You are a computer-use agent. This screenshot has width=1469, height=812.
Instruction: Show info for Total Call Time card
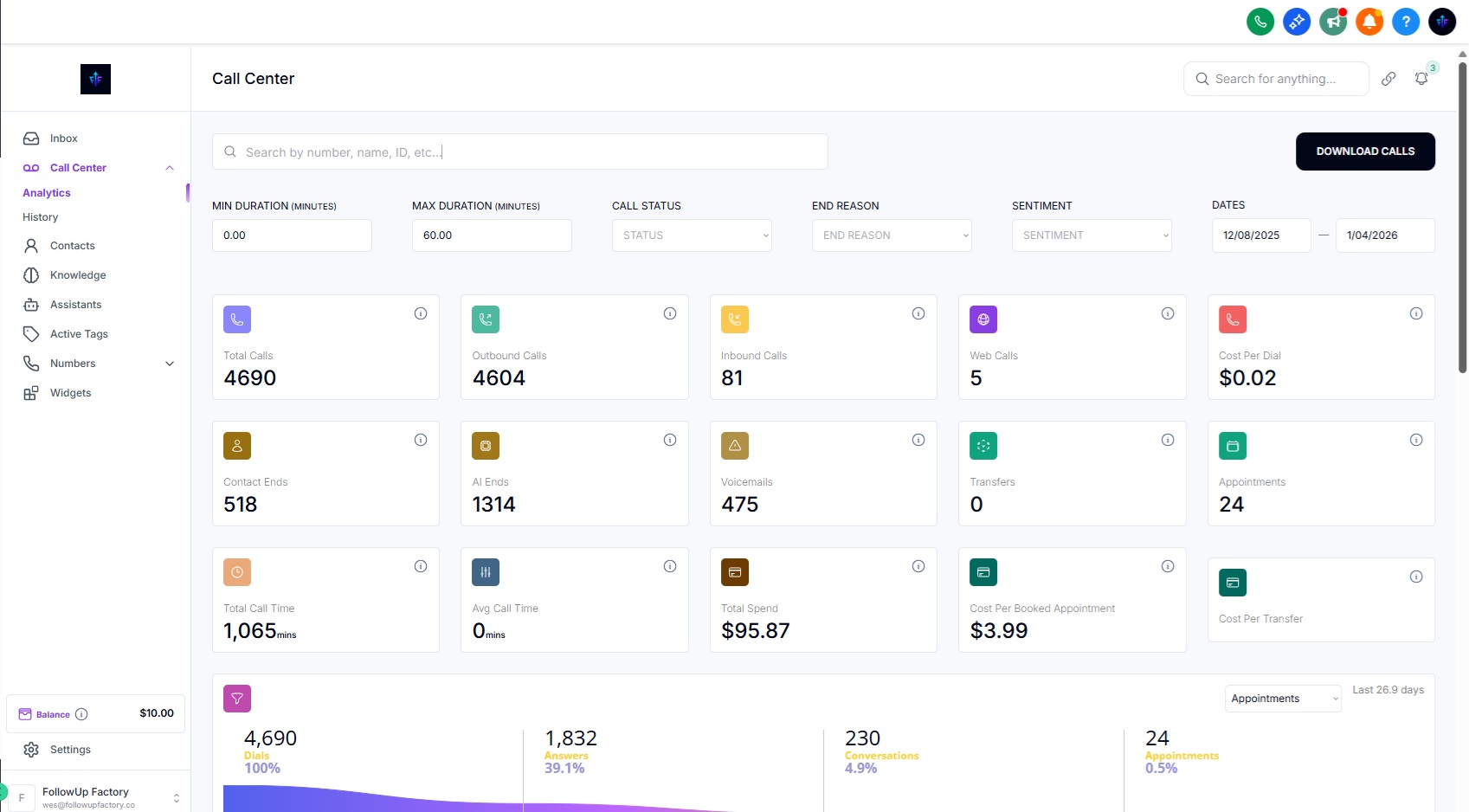[421, 566]
